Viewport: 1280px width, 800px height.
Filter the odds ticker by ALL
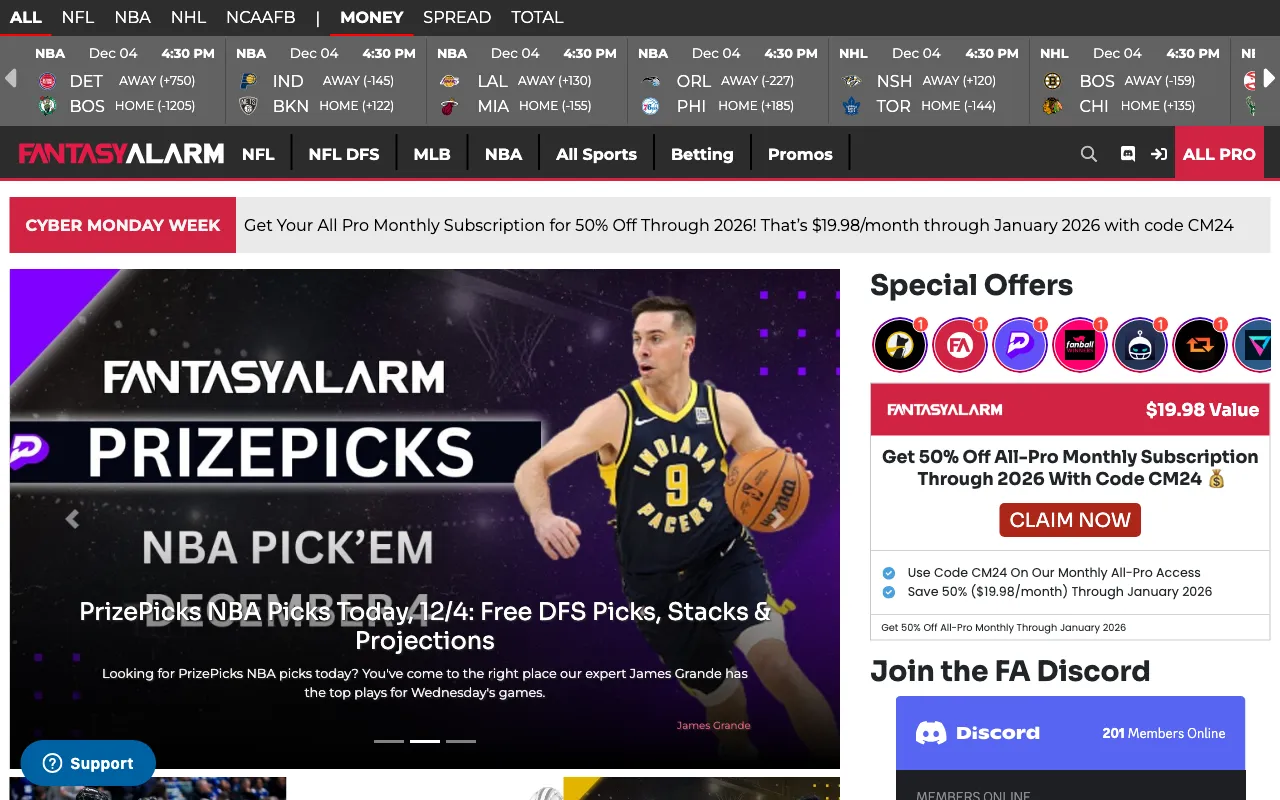26,17
